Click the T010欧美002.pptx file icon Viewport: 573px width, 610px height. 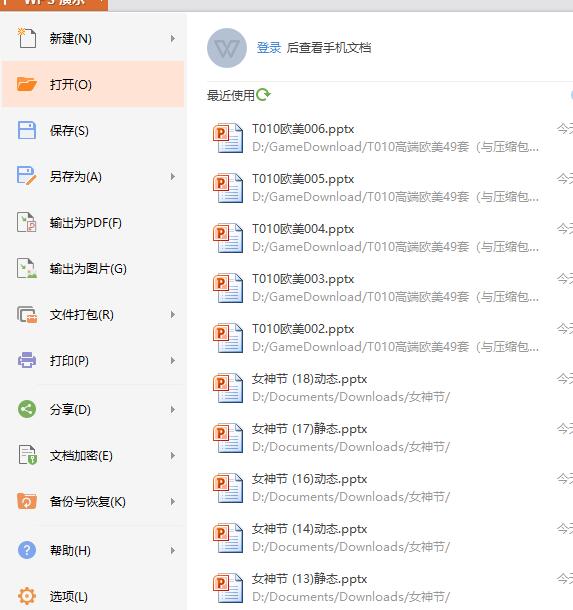tap(228, 338)
